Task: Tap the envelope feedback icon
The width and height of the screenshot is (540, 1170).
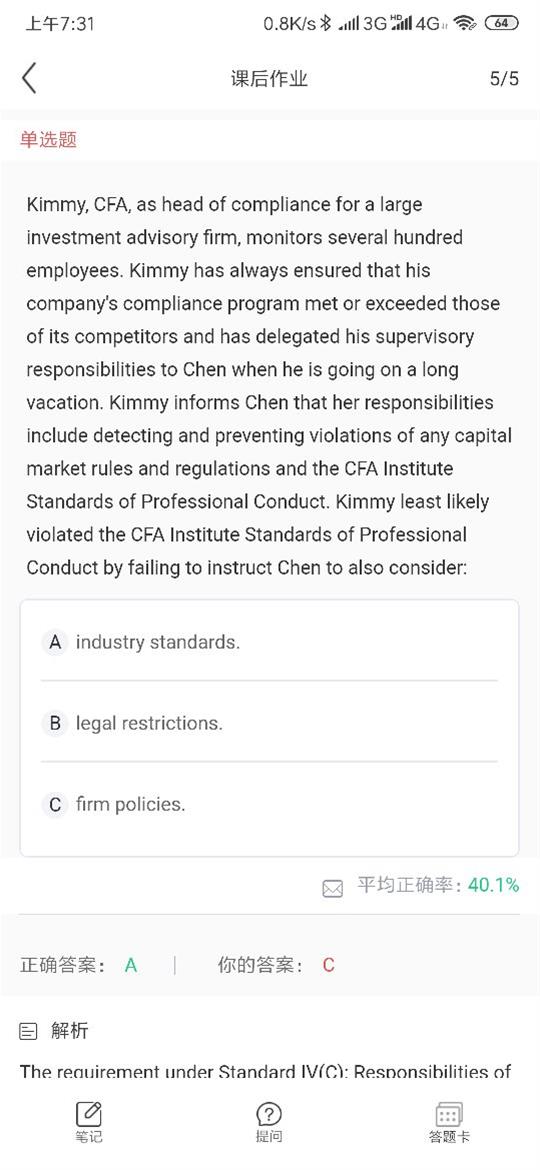Action: 333,888
